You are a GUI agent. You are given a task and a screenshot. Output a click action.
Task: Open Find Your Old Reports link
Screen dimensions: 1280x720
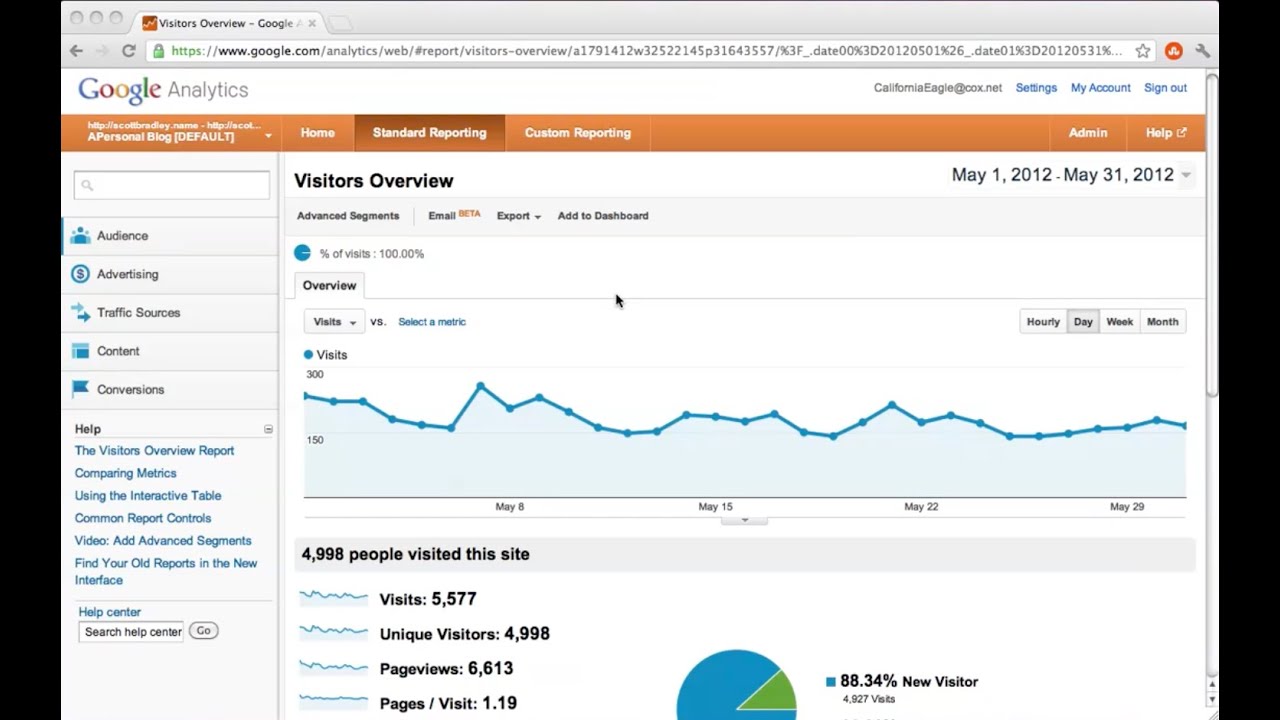click(x=166, y=572)
